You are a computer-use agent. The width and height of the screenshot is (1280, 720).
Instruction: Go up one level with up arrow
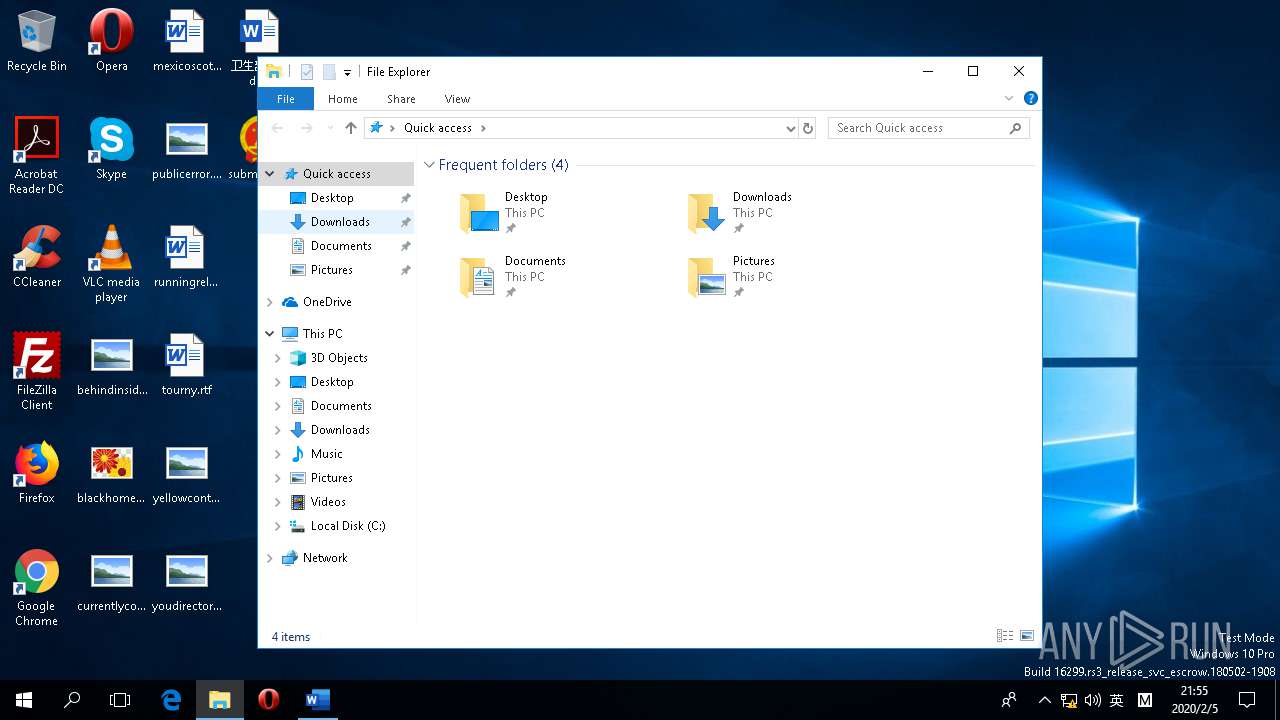tap(350, 128)
